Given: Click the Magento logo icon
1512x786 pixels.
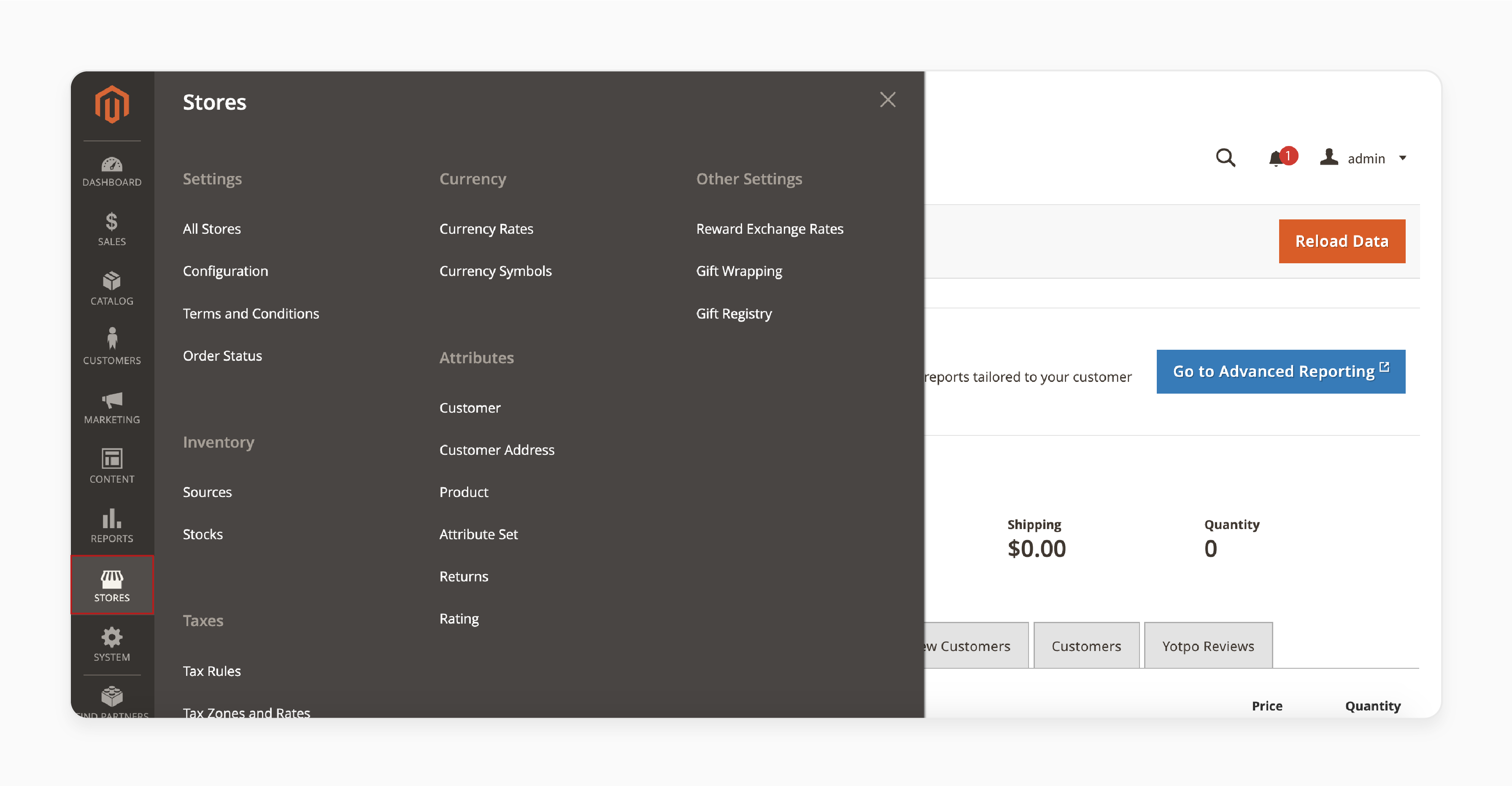Looking at the screenshot, I should [111, 105].
